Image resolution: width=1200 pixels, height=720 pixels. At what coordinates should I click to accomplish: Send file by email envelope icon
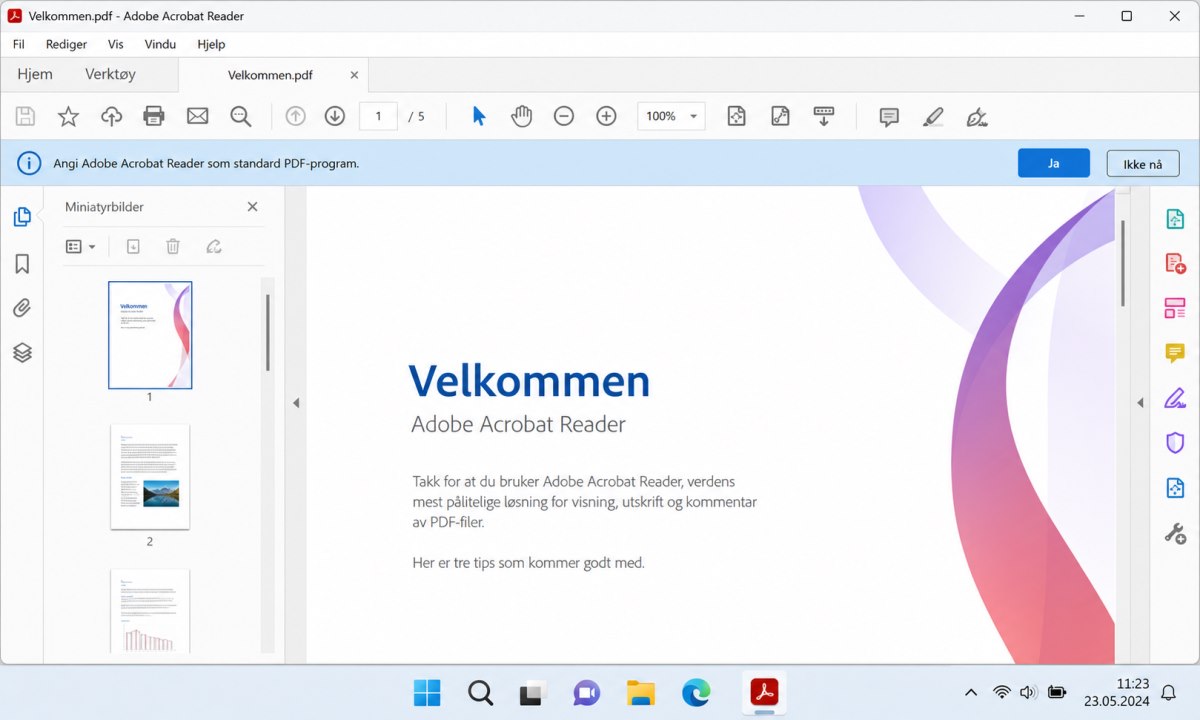(x=197, y=116)
